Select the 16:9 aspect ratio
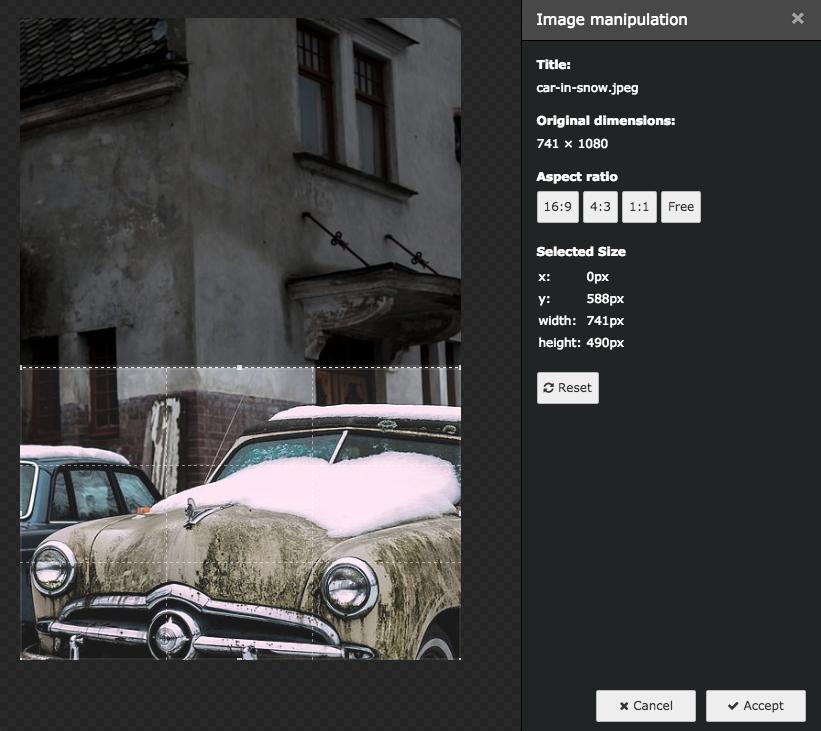Image resolution: width=821 pixels, height=731 pixels. pyautogui.click(x=558, y=207)
